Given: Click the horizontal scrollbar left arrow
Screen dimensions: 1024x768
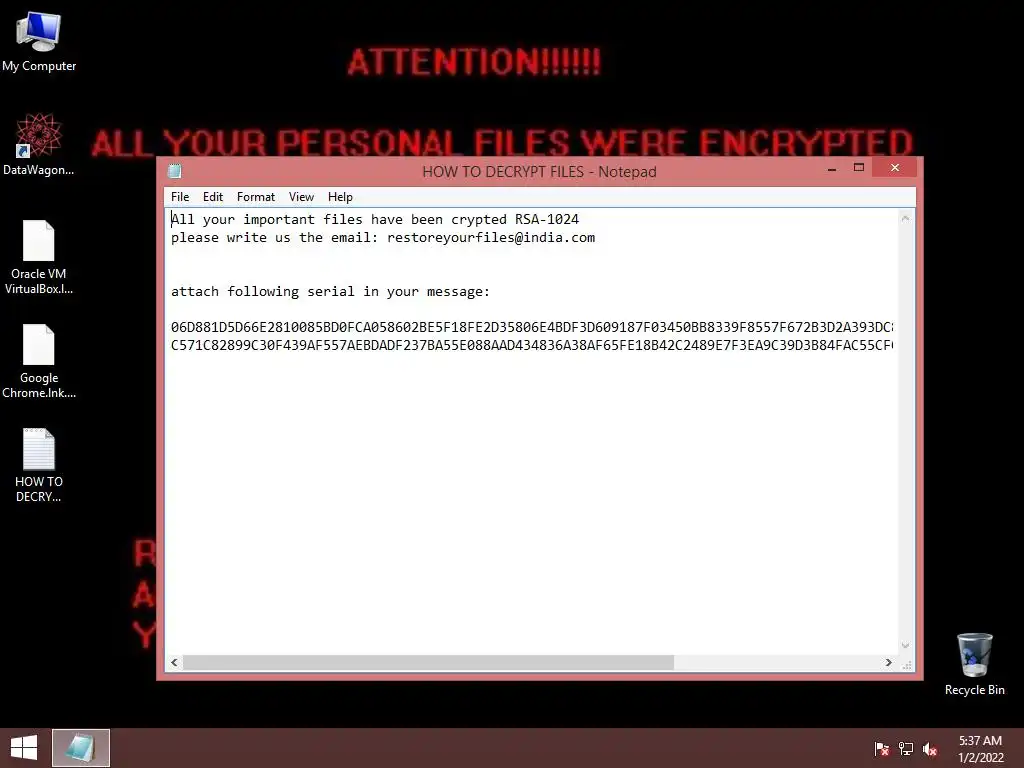Looking at the screenshot, I should [174, 662].
